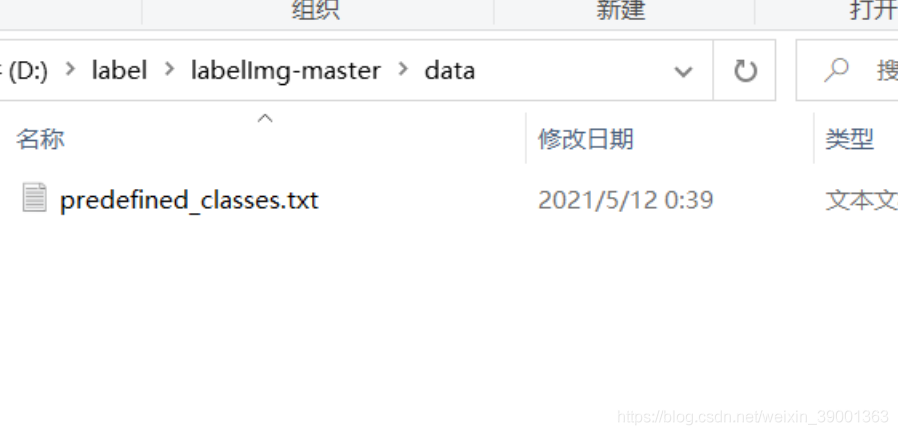898x435 pixels.
Task: Click the 新建 ribbon group label
Action: [x=621, y=10]
